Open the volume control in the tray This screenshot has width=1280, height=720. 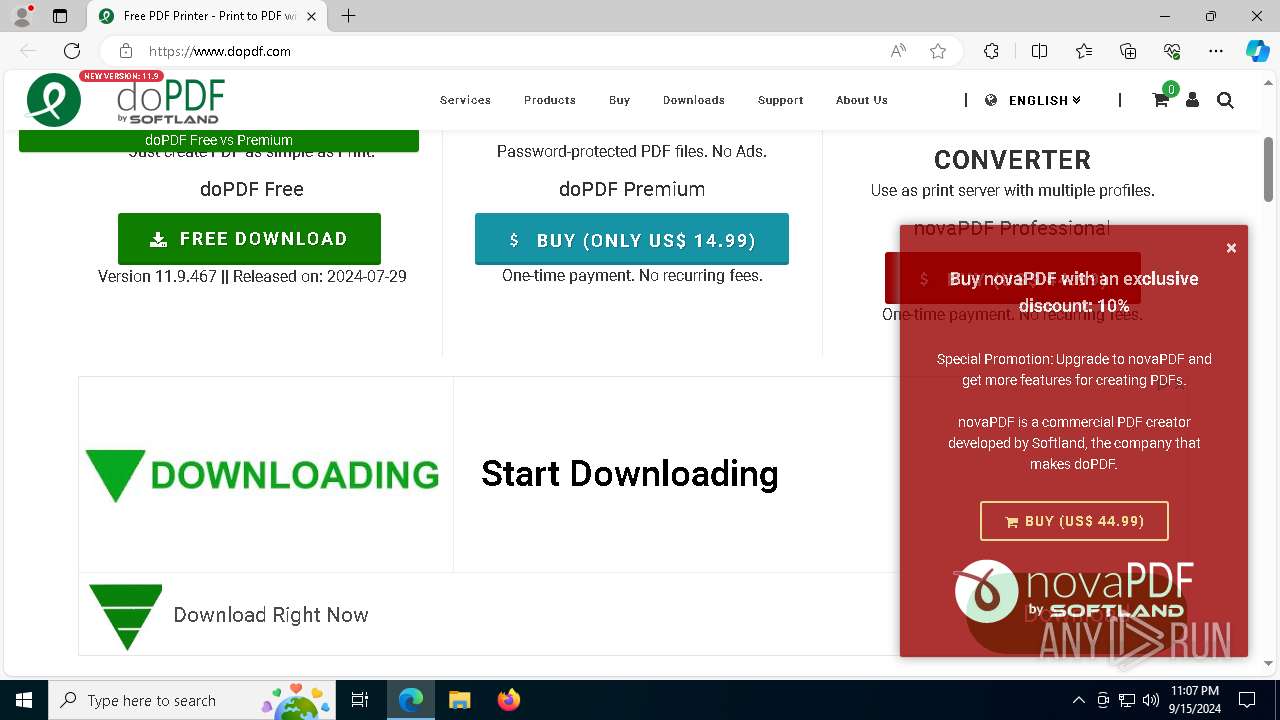coord(1151,700)
